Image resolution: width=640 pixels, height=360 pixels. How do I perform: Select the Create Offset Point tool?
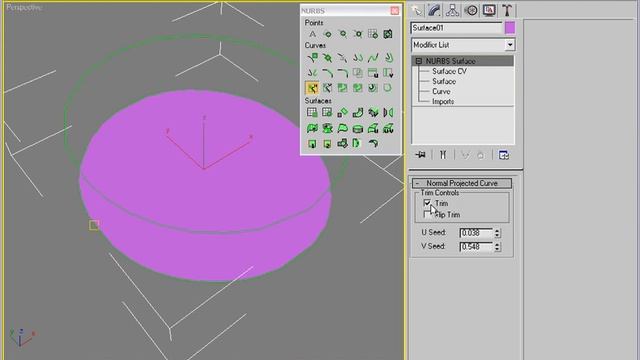(x=327, y=34)
